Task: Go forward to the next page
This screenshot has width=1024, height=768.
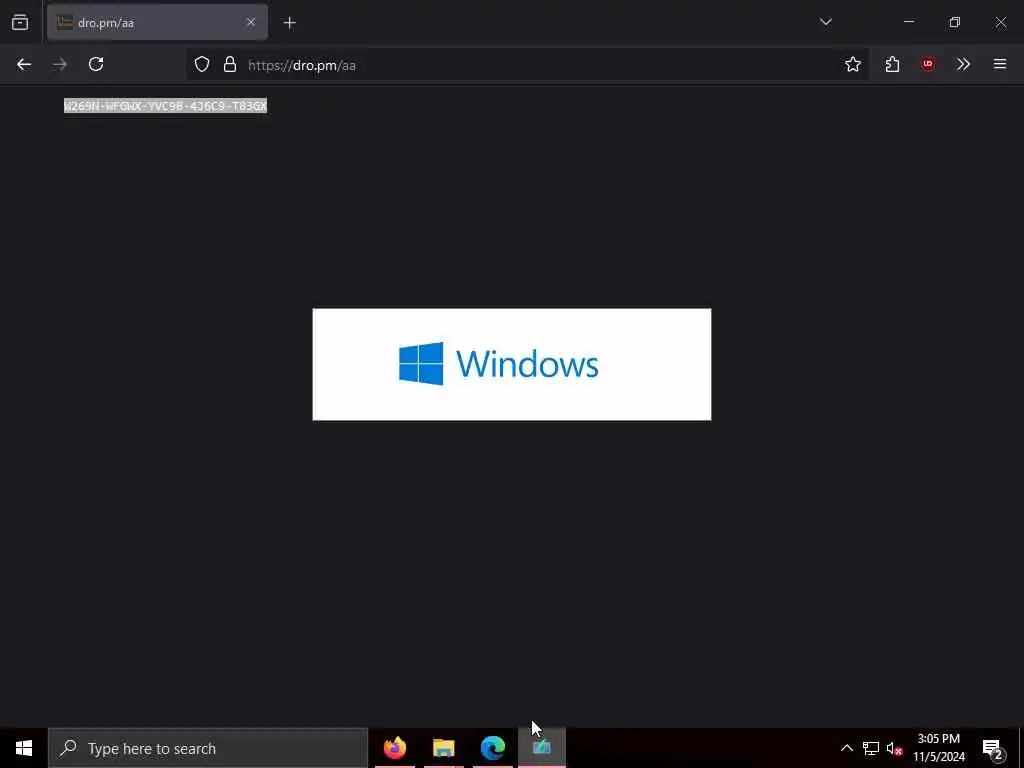Action: point(60,64)
